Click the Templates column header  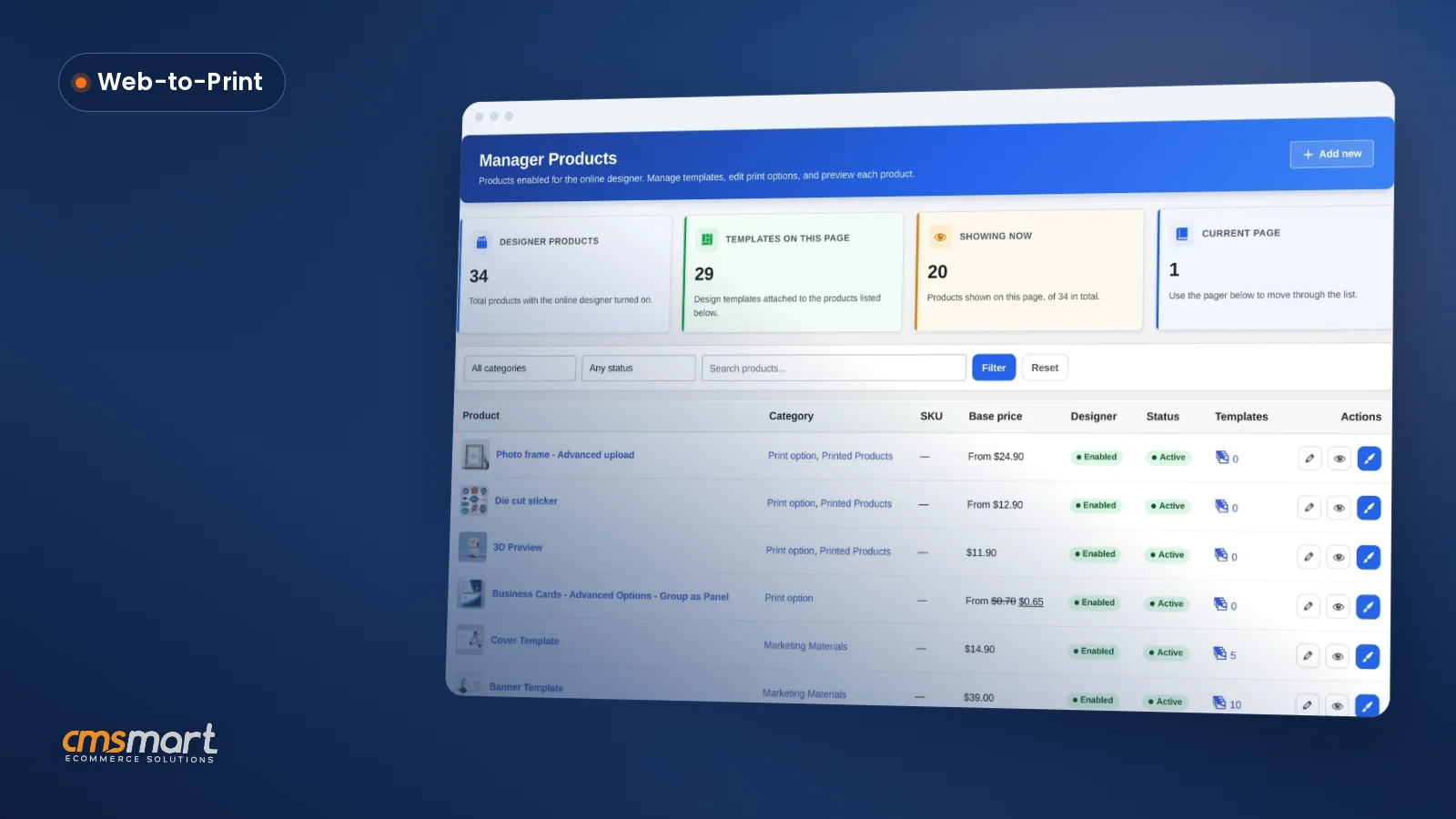click(x=1241, y=417)
